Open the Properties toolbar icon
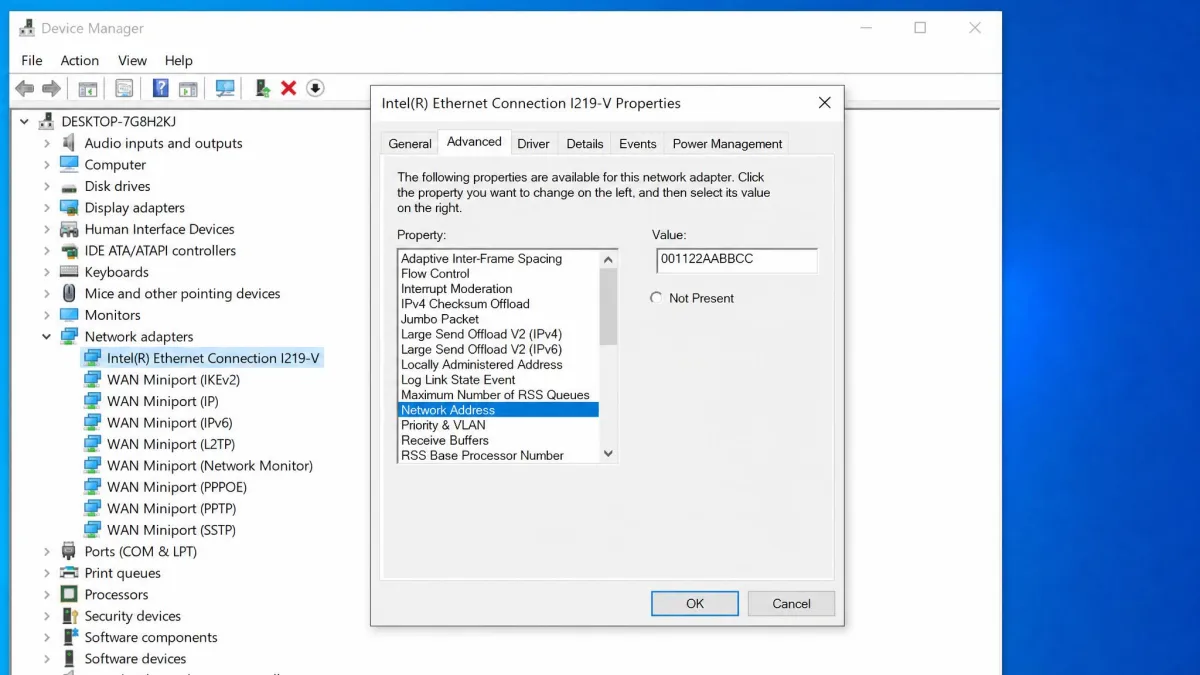 click(124, 89)
